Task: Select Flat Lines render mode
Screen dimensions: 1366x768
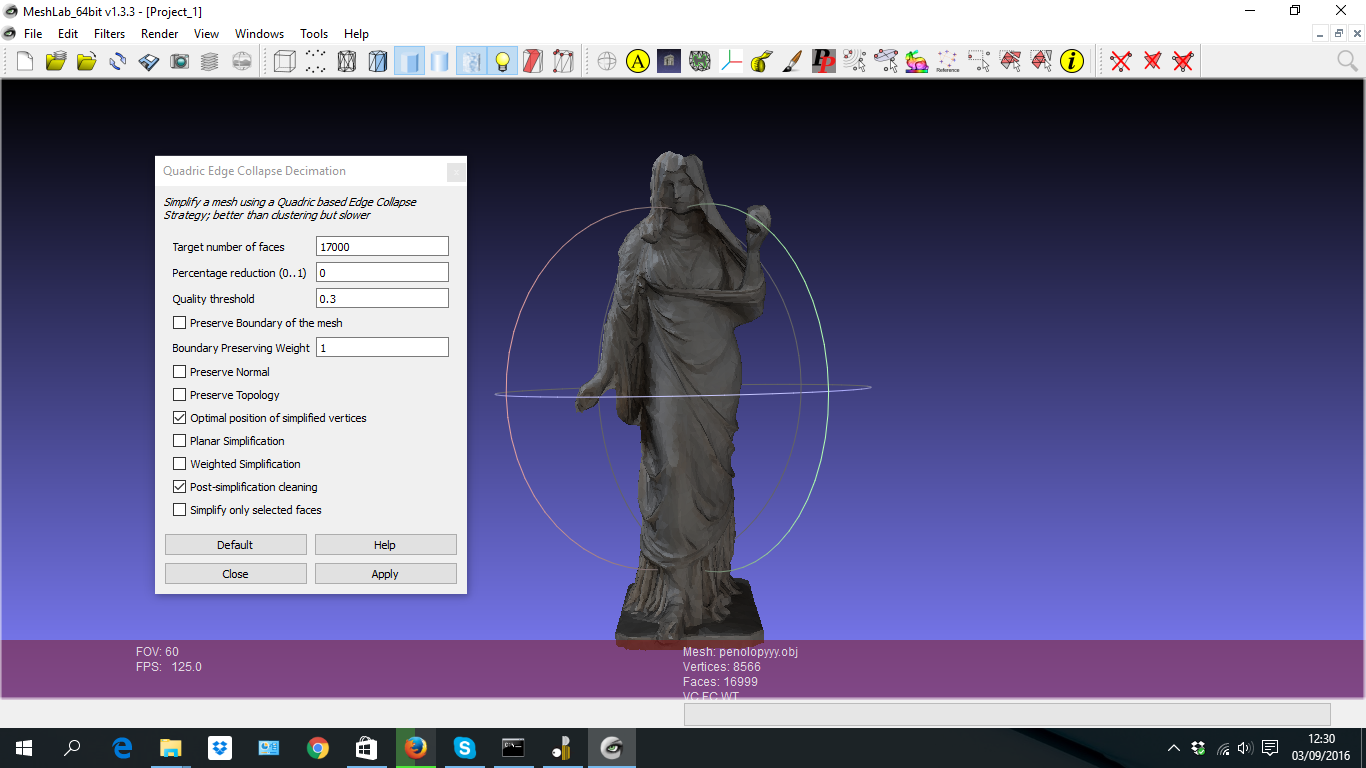Action: click(377, 62)
